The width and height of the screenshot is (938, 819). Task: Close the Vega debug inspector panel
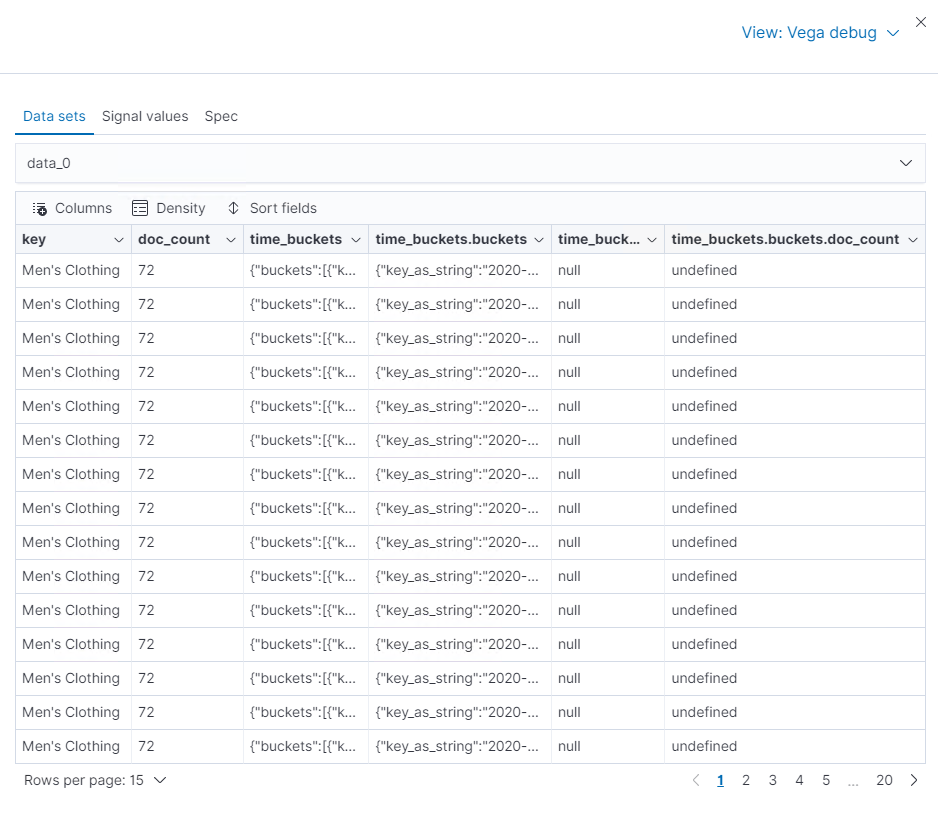tap(921, 22)
